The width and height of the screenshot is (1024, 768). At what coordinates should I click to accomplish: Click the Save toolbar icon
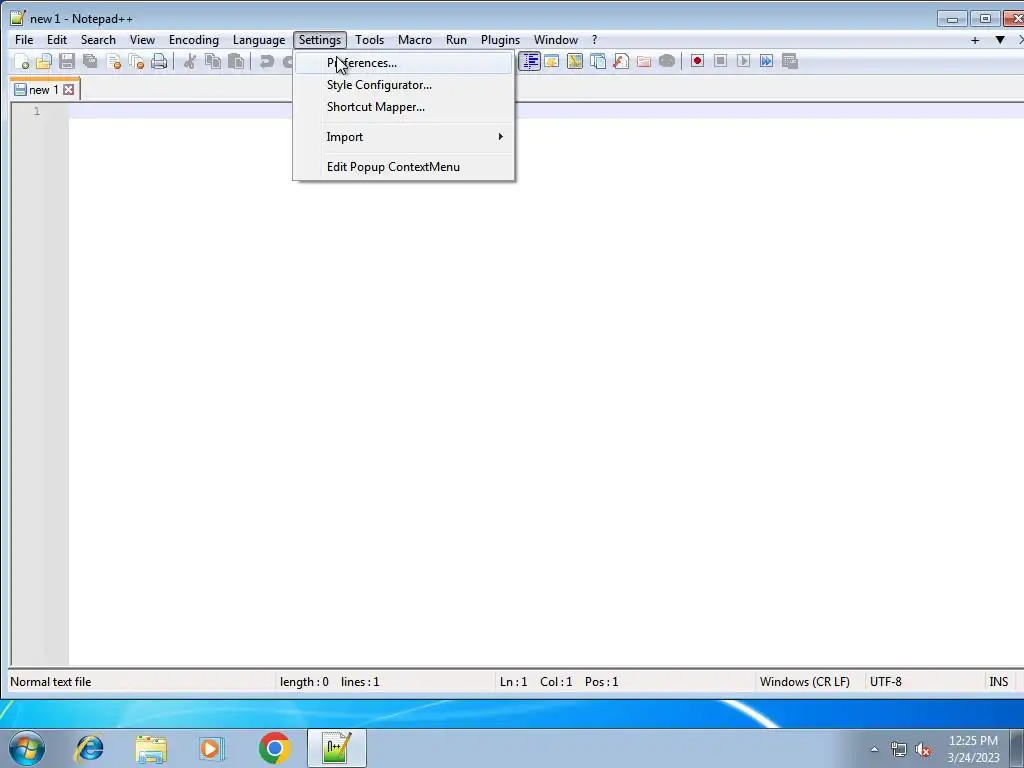pos(67,61)
